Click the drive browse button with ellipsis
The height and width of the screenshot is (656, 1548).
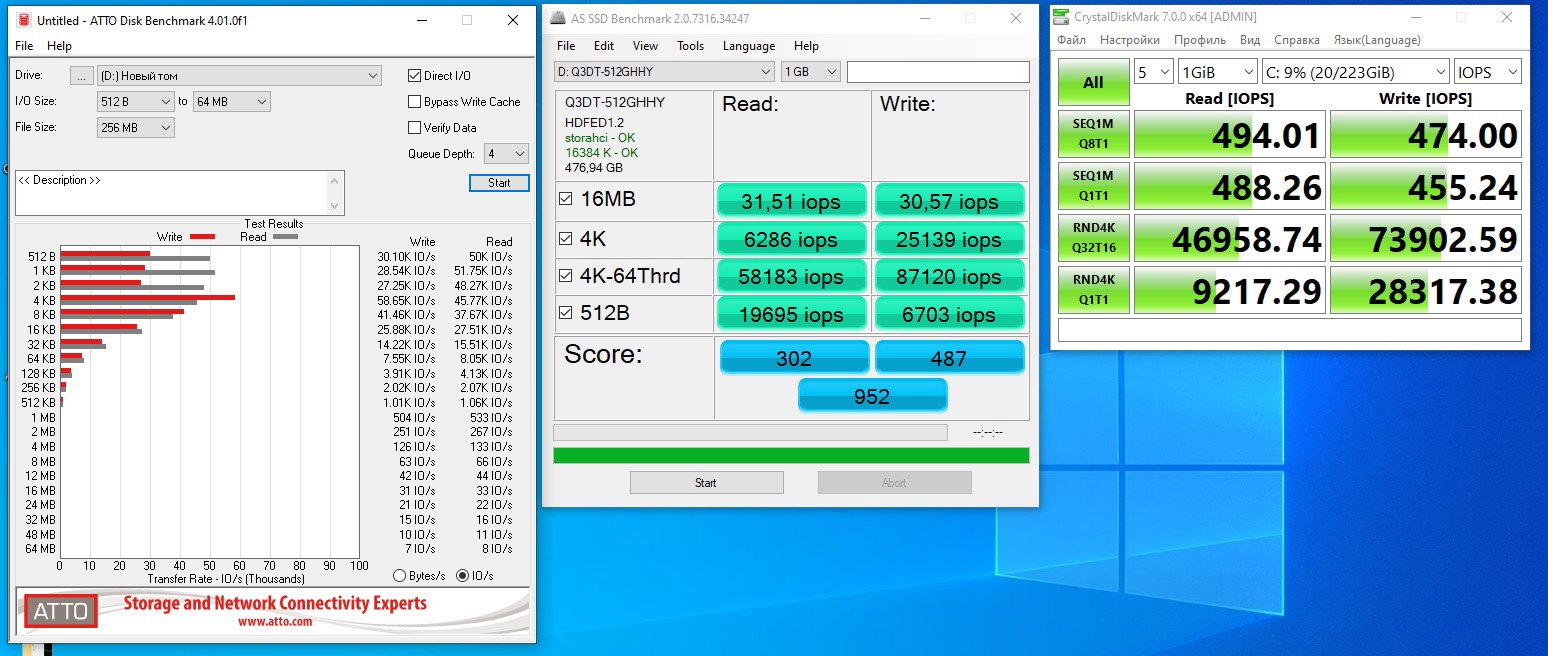[82, 76]
